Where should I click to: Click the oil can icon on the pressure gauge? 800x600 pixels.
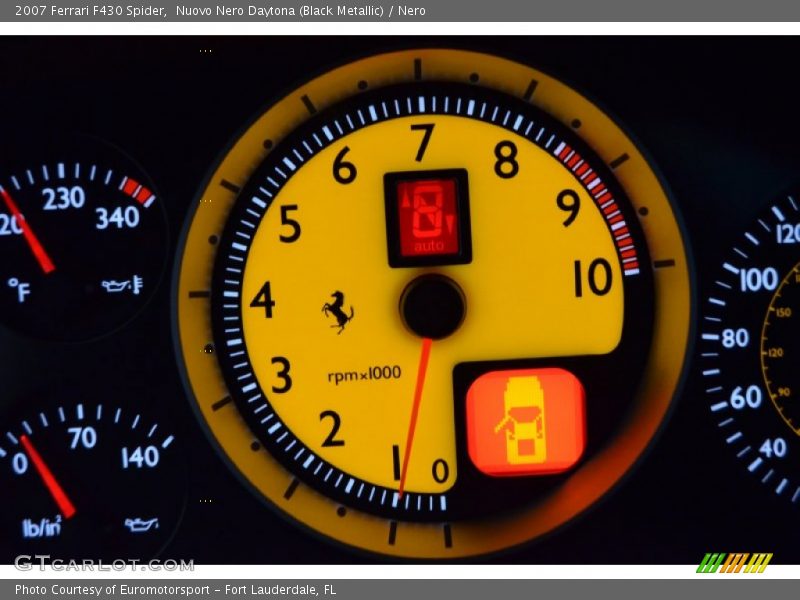[141, 524]
